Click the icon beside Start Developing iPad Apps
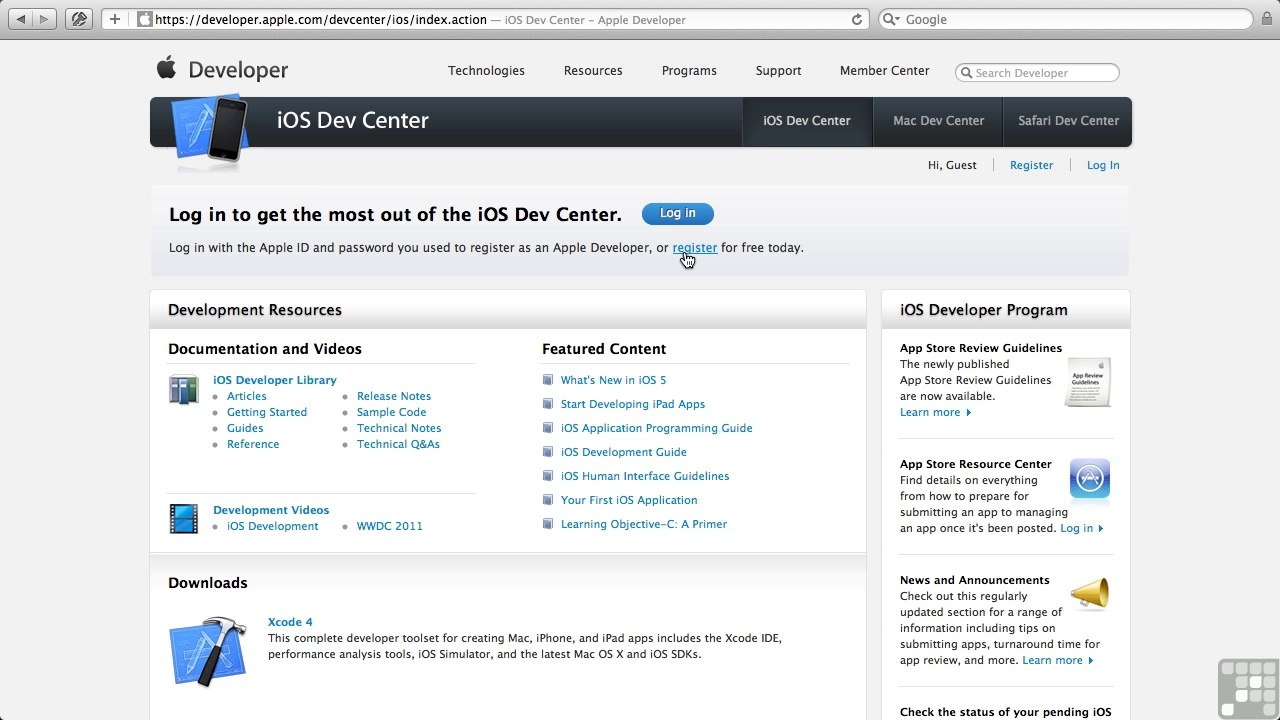Screen dimensions: 1280x720 click(x=548, y=404)
